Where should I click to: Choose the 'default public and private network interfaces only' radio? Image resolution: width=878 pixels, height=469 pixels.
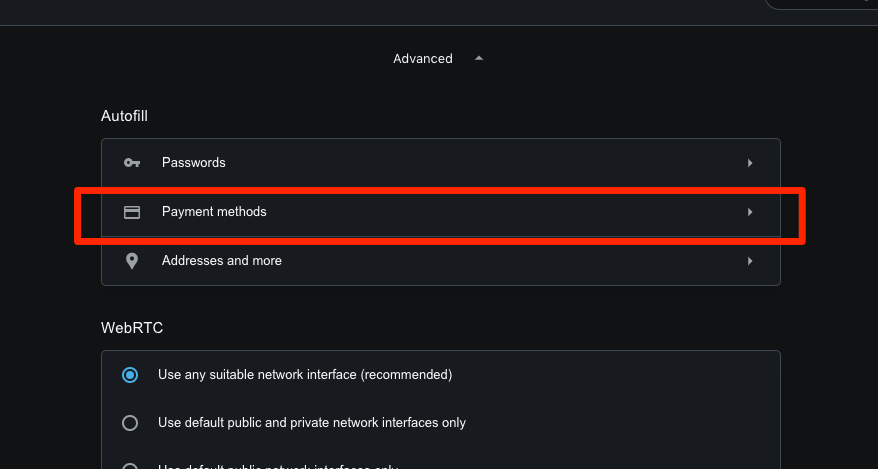click(130, 423)
